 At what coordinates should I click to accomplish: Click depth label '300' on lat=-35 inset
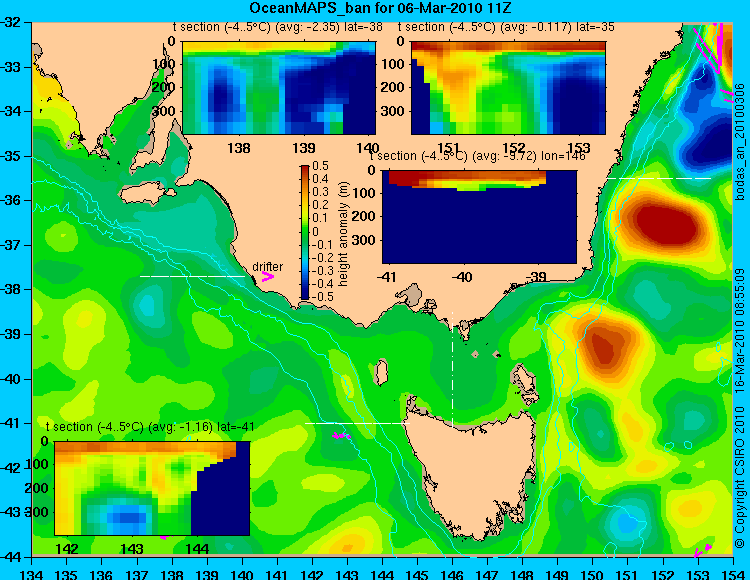coord(393,111)
